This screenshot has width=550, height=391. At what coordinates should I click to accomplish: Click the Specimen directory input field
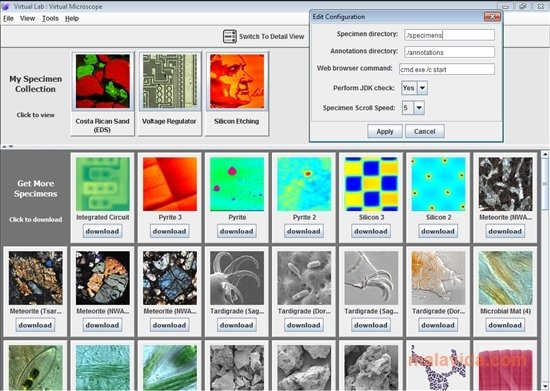pos(449,35)
